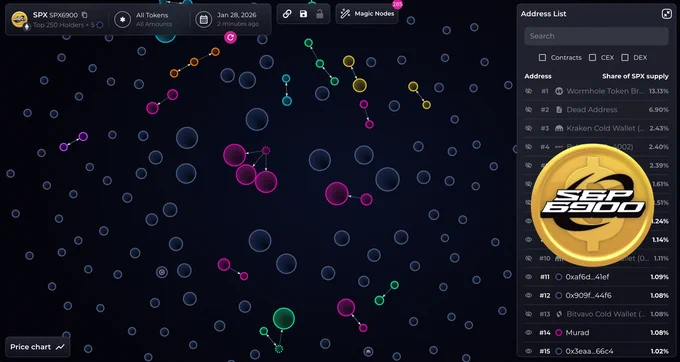
Task: Copy the SPX6900 token address
Action: pyautogui.click(x=85, y=15)
